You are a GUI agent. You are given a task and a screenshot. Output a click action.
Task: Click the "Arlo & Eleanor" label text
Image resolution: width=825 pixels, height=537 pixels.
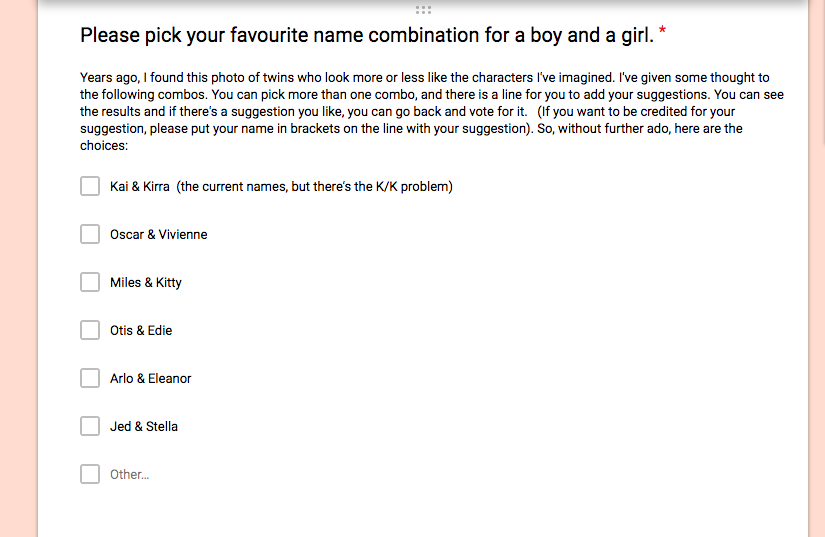[x=150, y=378]
